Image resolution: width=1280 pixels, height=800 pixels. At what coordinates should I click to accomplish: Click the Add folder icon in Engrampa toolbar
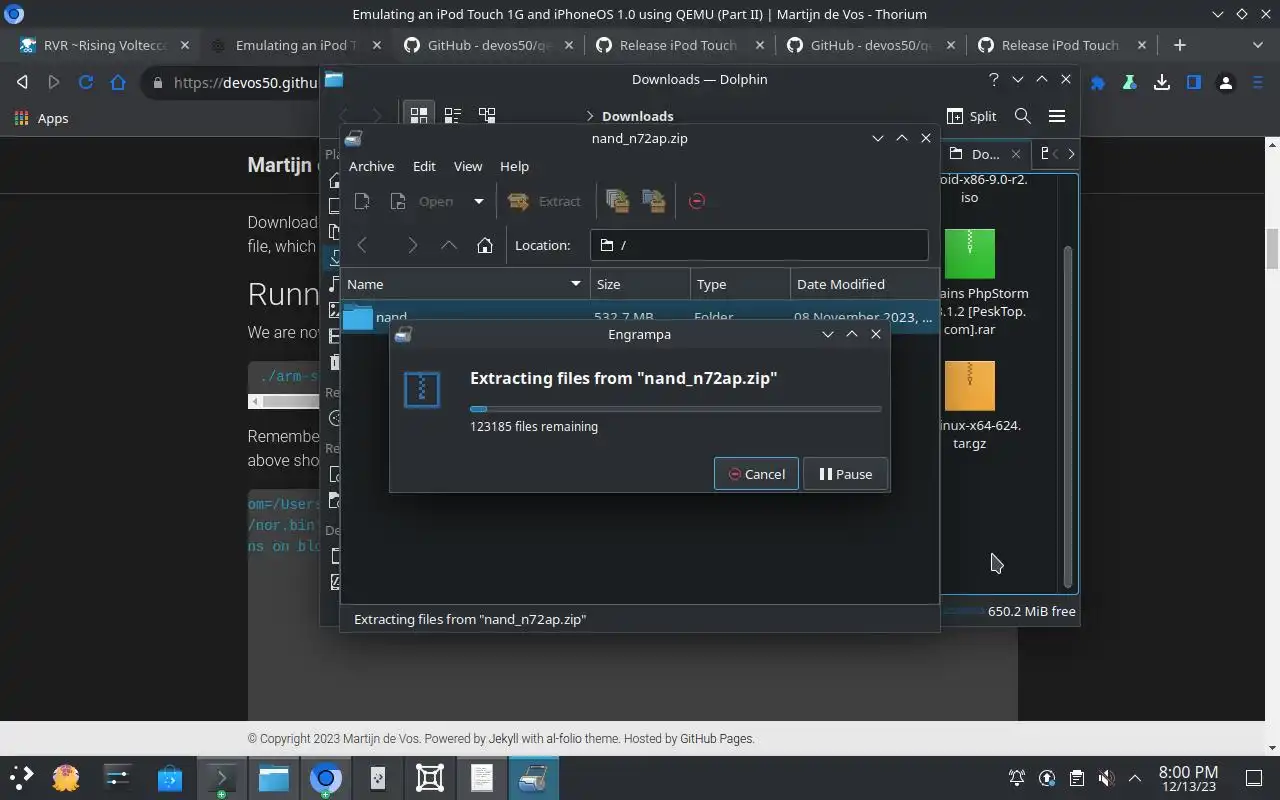(654, 201)
